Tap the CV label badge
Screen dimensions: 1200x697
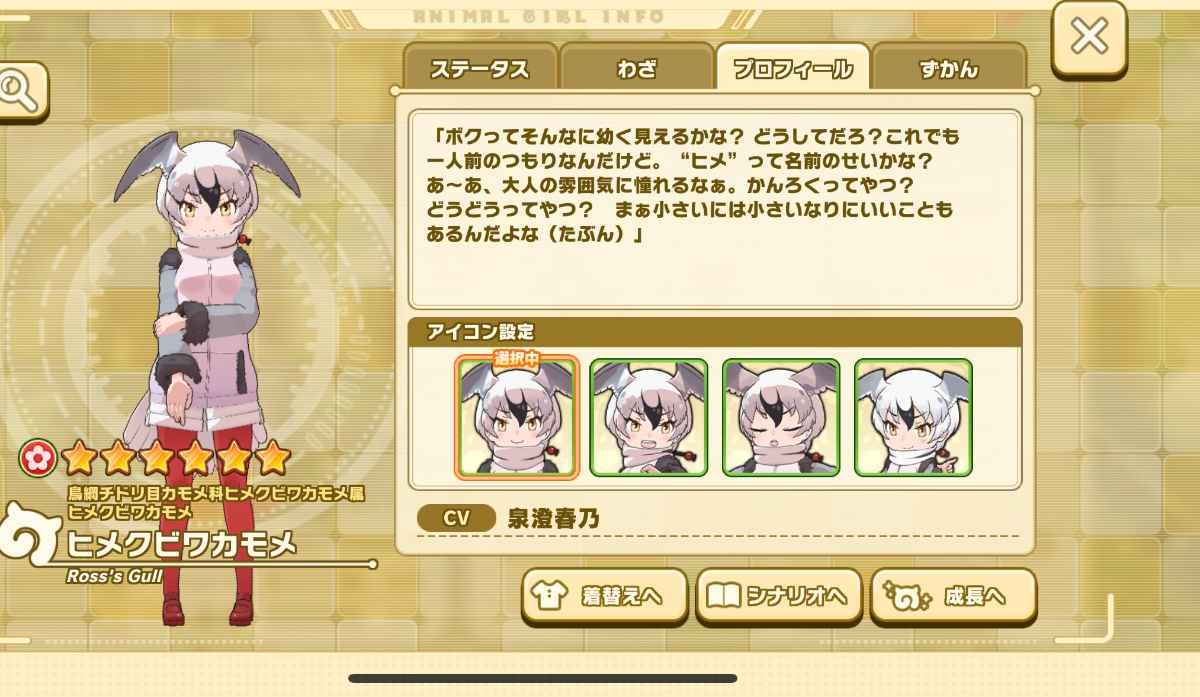pyautogui.click(x=456, y=518)
